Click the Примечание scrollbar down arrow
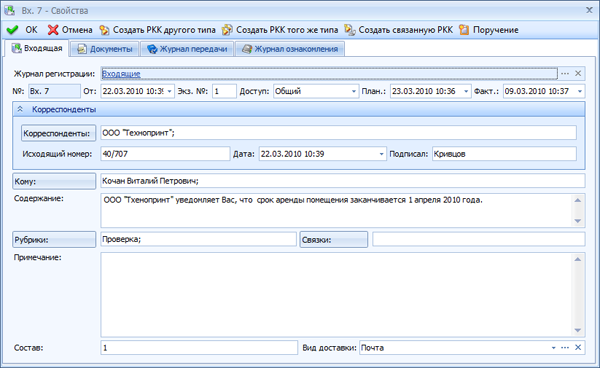600x368 pixels. (578, 330)
